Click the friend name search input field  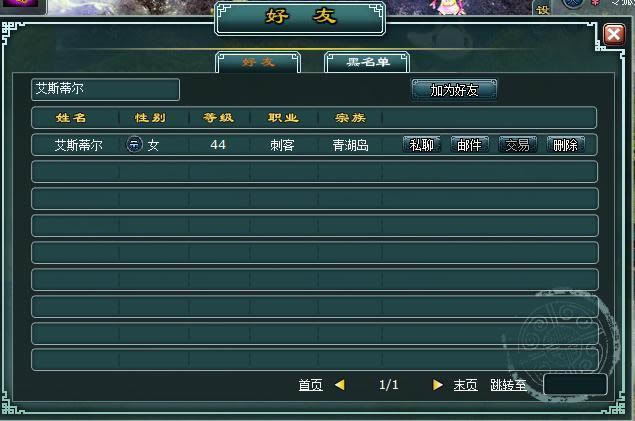[x=105, y=89]
